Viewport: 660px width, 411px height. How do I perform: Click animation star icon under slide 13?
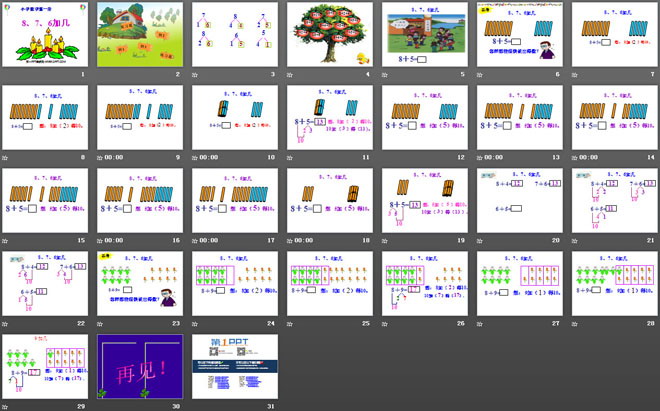[x=479, y=157]
